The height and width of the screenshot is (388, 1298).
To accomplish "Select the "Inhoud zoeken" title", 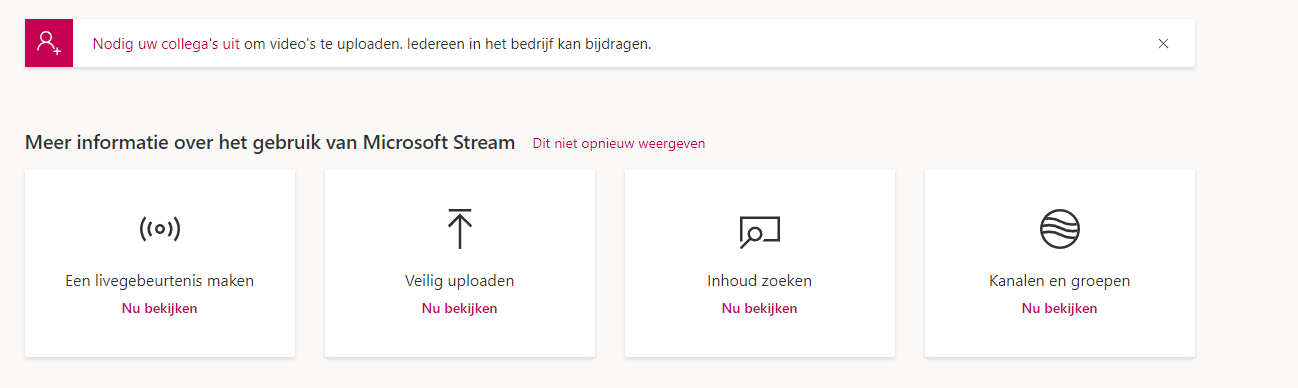I will point(760,281).
